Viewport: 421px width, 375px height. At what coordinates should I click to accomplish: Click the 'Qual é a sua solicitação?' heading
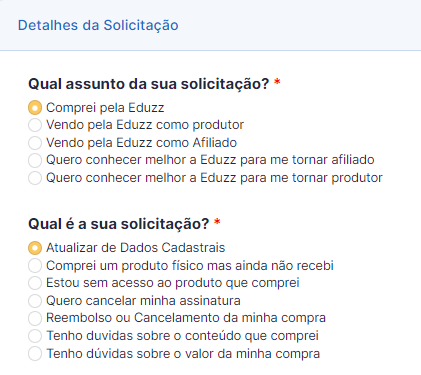[x=119, y=224]
